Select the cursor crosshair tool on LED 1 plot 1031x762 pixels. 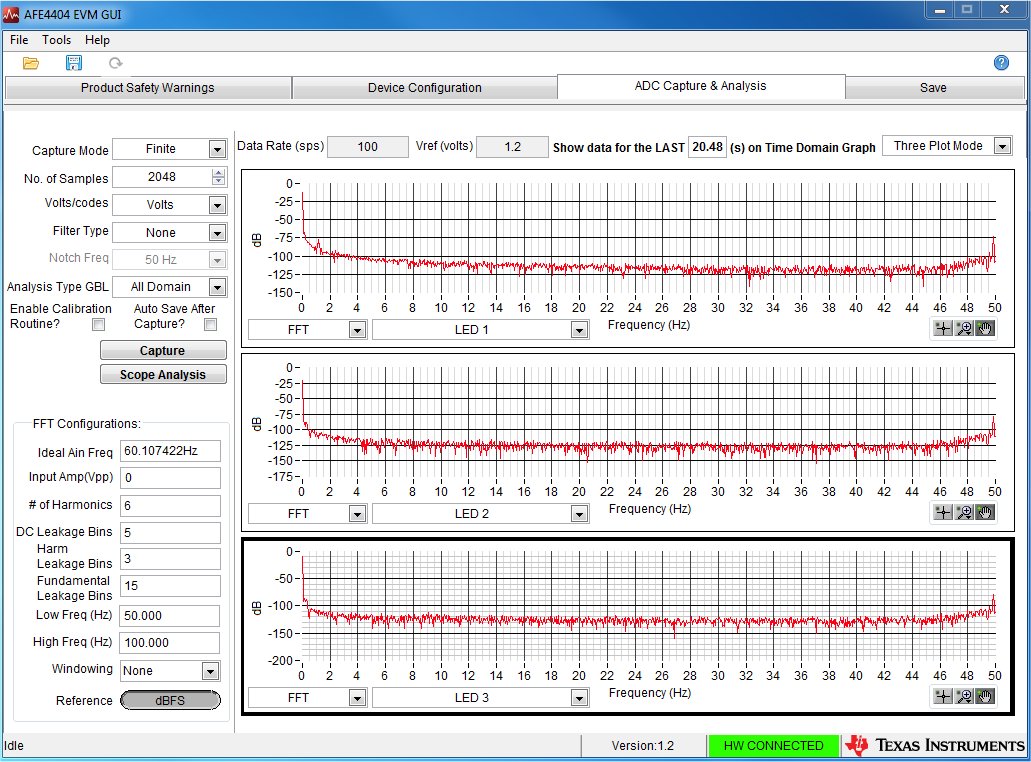(x=943, y=328)
